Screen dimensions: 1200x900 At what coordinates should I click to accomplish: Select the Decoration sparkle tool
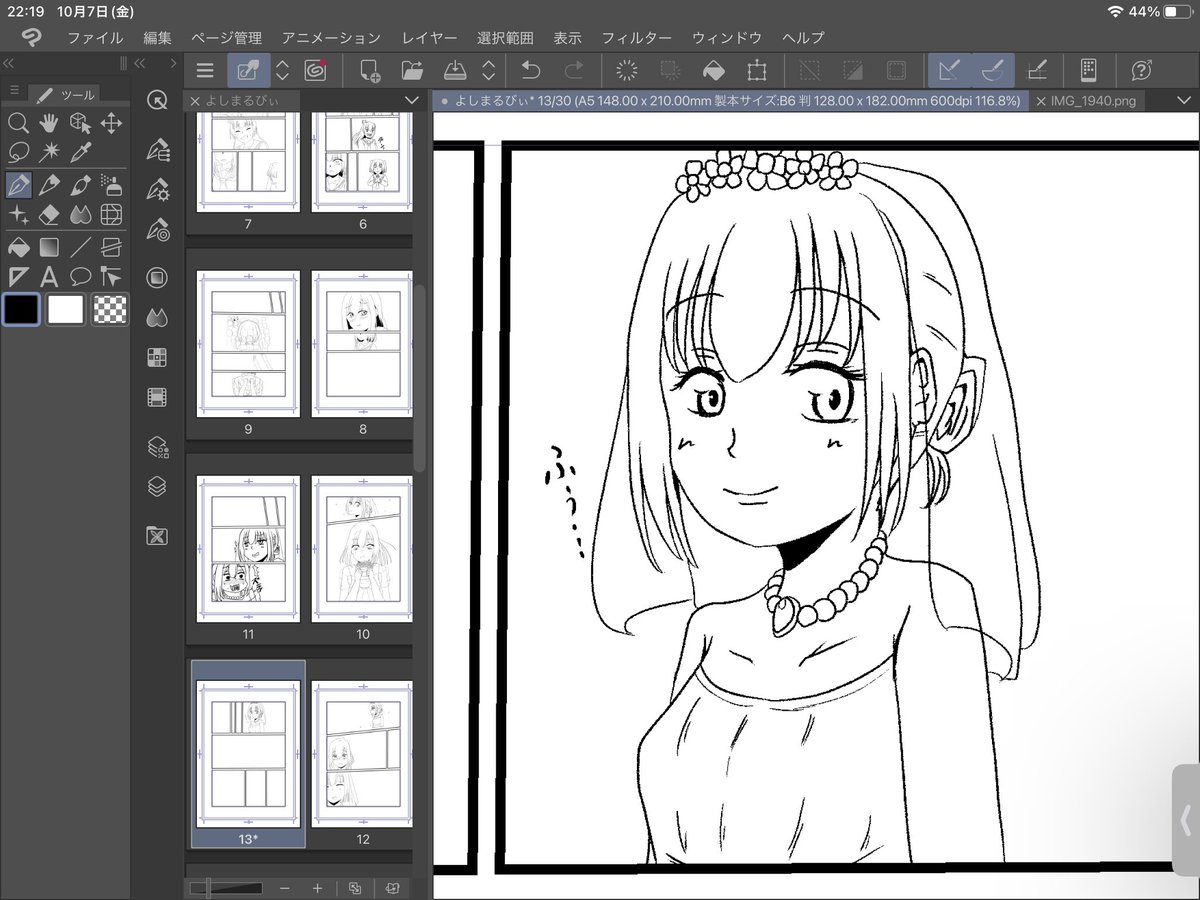click(18, 215)
